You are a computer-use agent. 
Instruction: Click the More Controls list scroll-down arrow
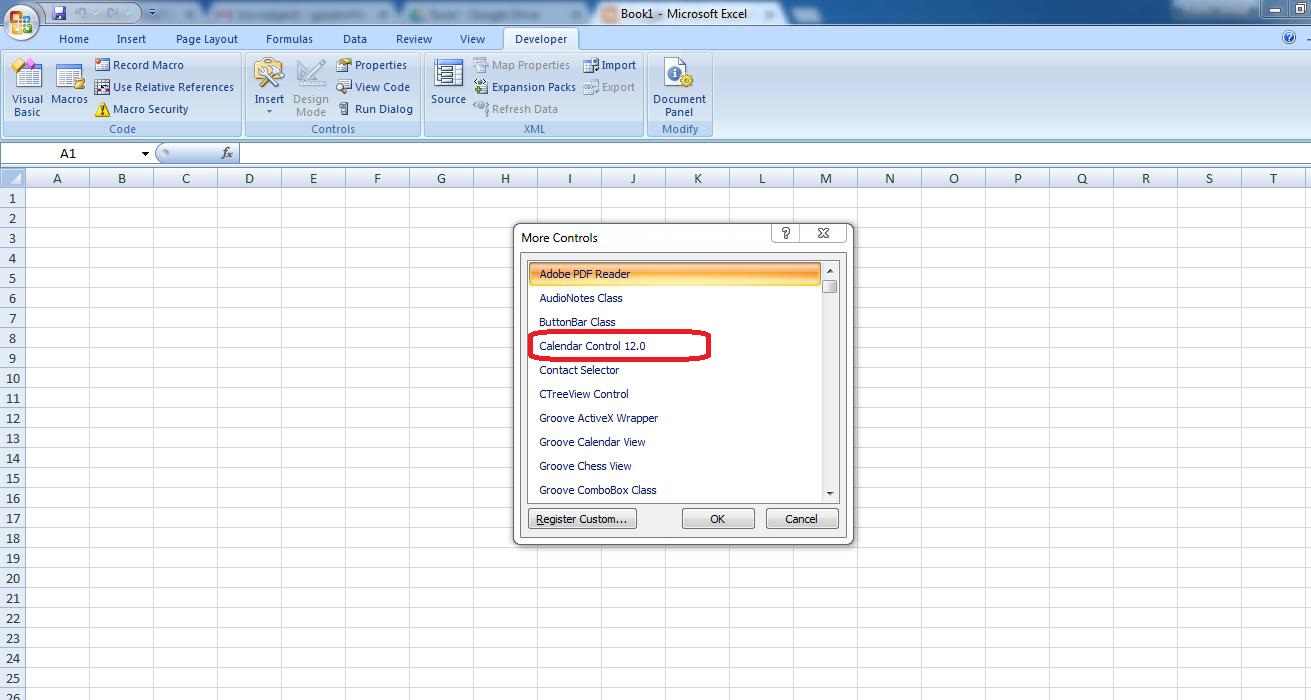click(829, 492)
